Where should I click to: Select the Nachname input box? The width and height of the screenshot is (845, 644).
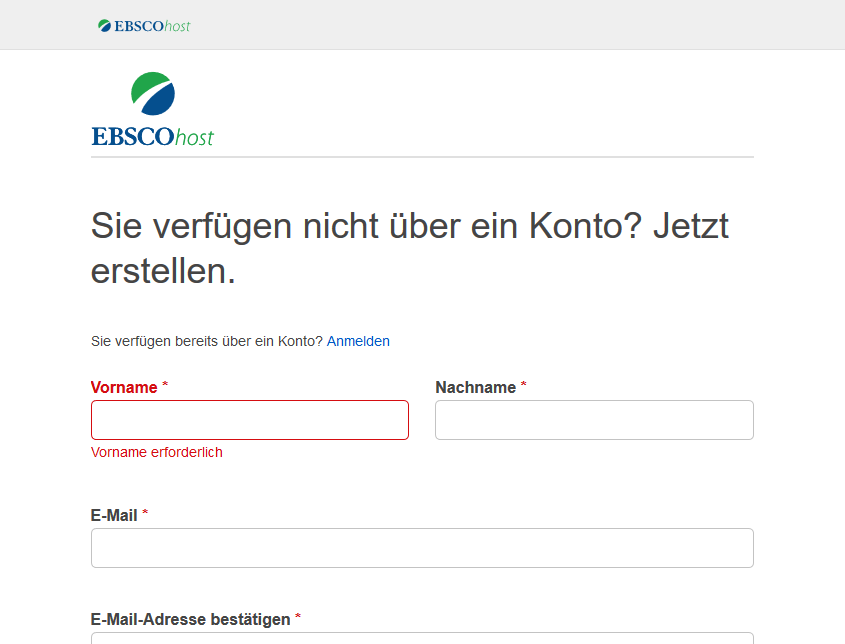click(x=594, y=420)
